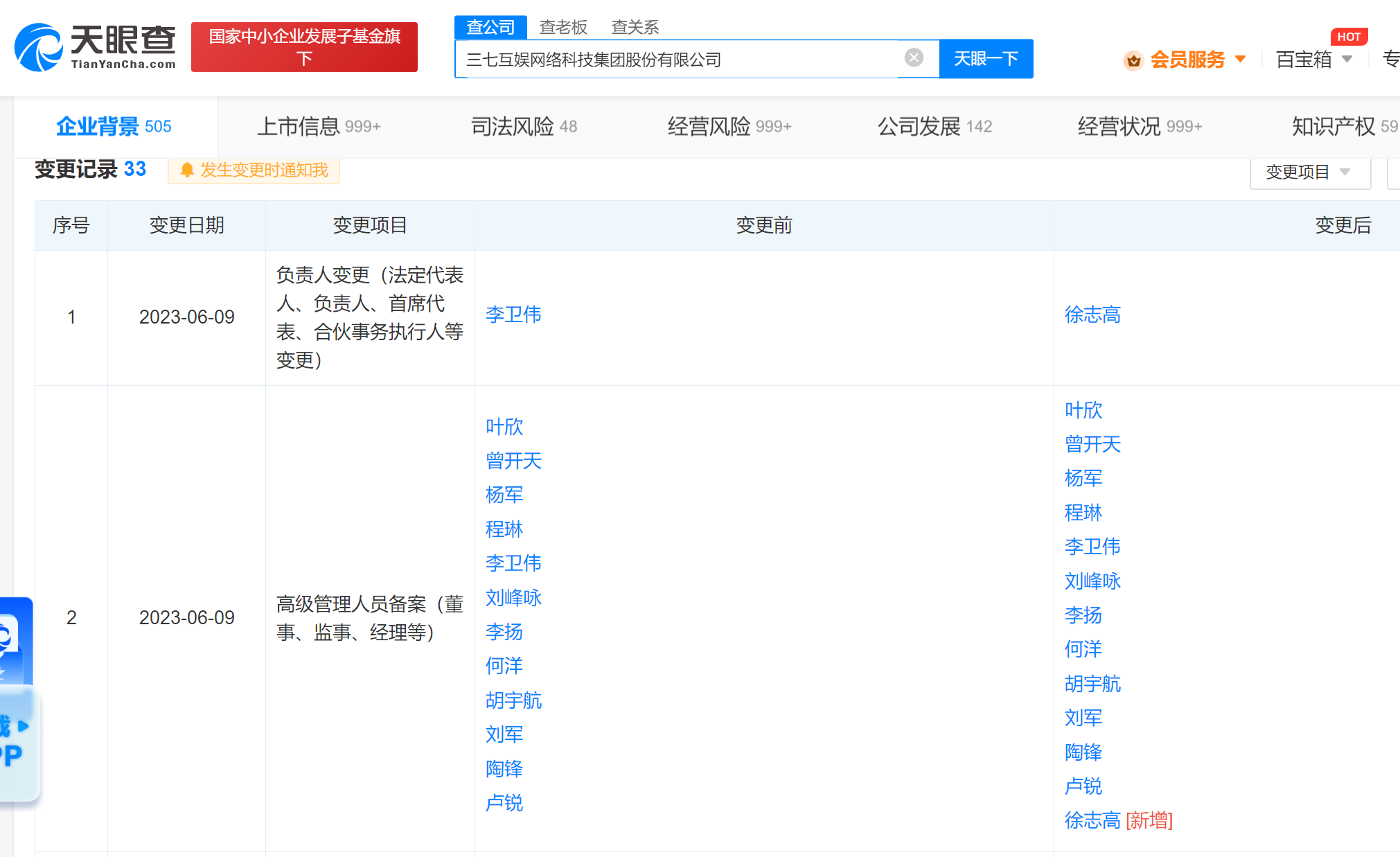Clear the search box with the X icon
The image size is (1400, 857).
coord(914,58)
